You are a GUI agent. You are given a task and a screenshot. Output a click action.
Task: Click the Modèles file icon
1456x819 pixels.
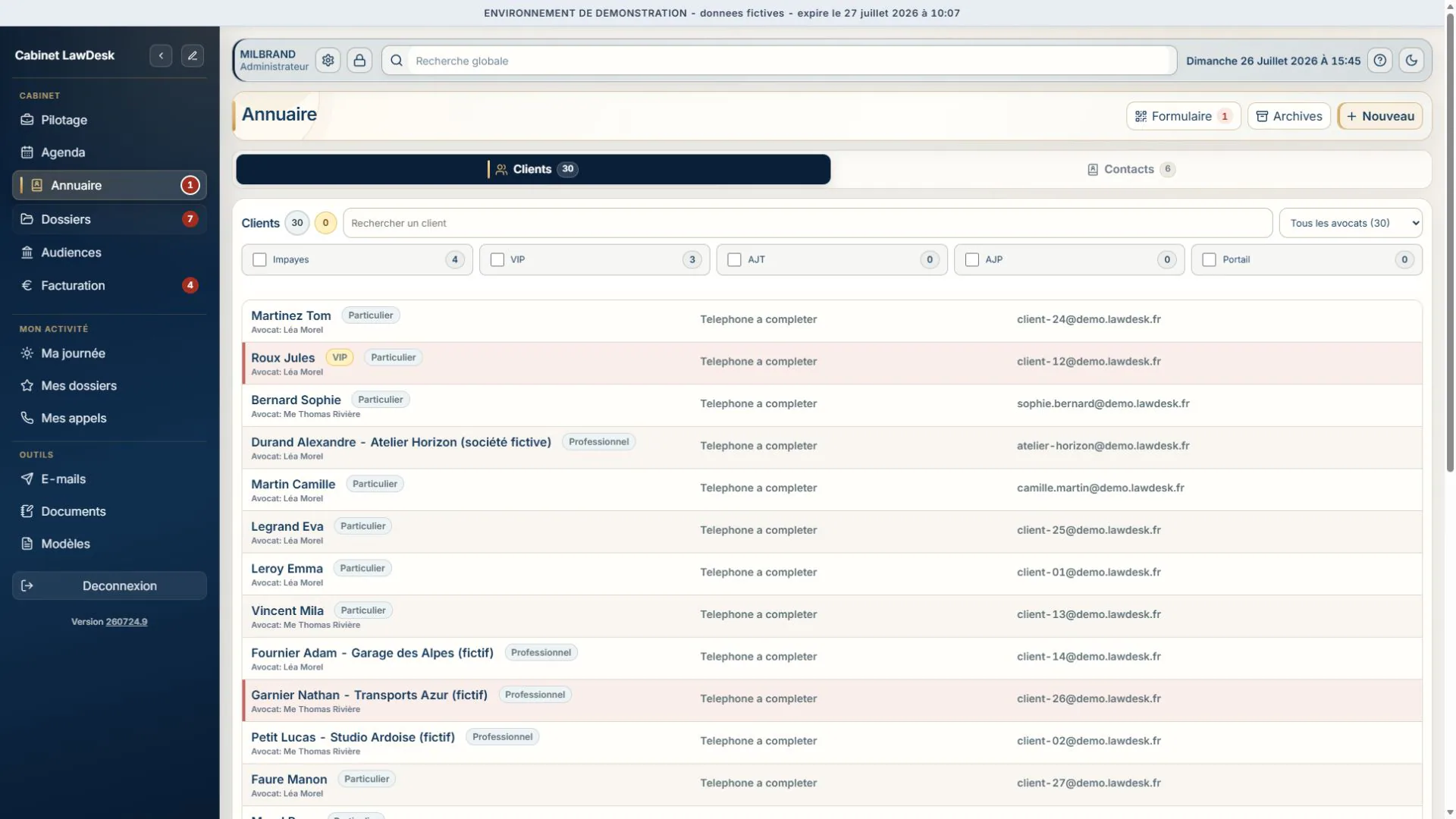click(x=27, y=544)
